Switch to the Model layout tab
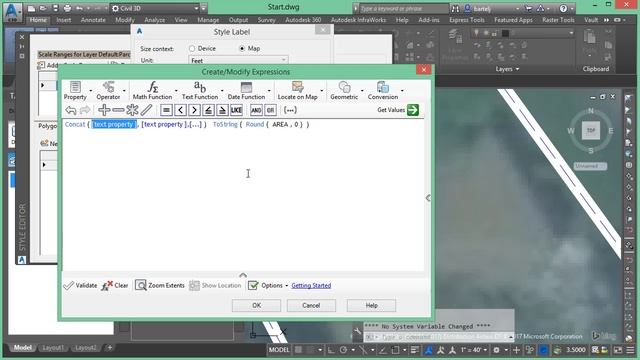 coord(23,348)
